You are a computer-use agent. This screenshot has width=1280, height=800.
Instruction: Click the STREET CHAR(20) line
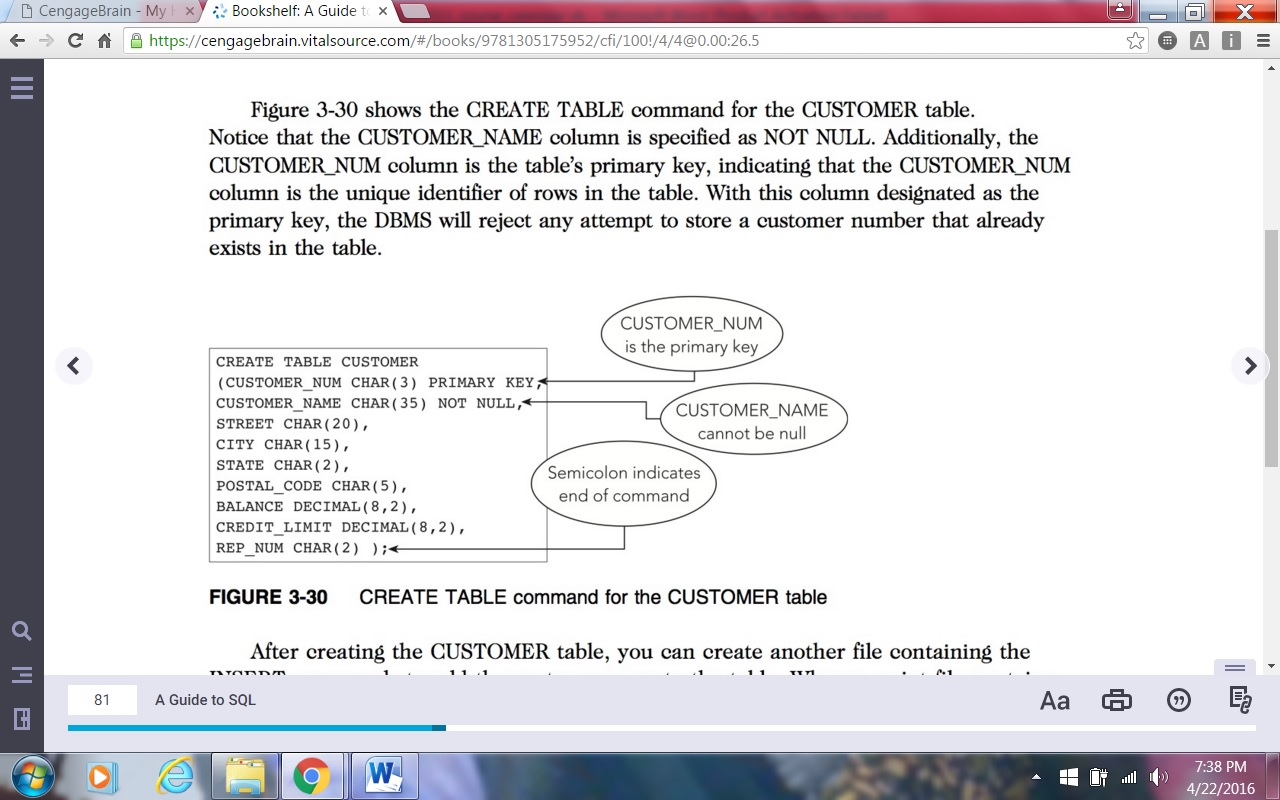click(x=292, y=424)
